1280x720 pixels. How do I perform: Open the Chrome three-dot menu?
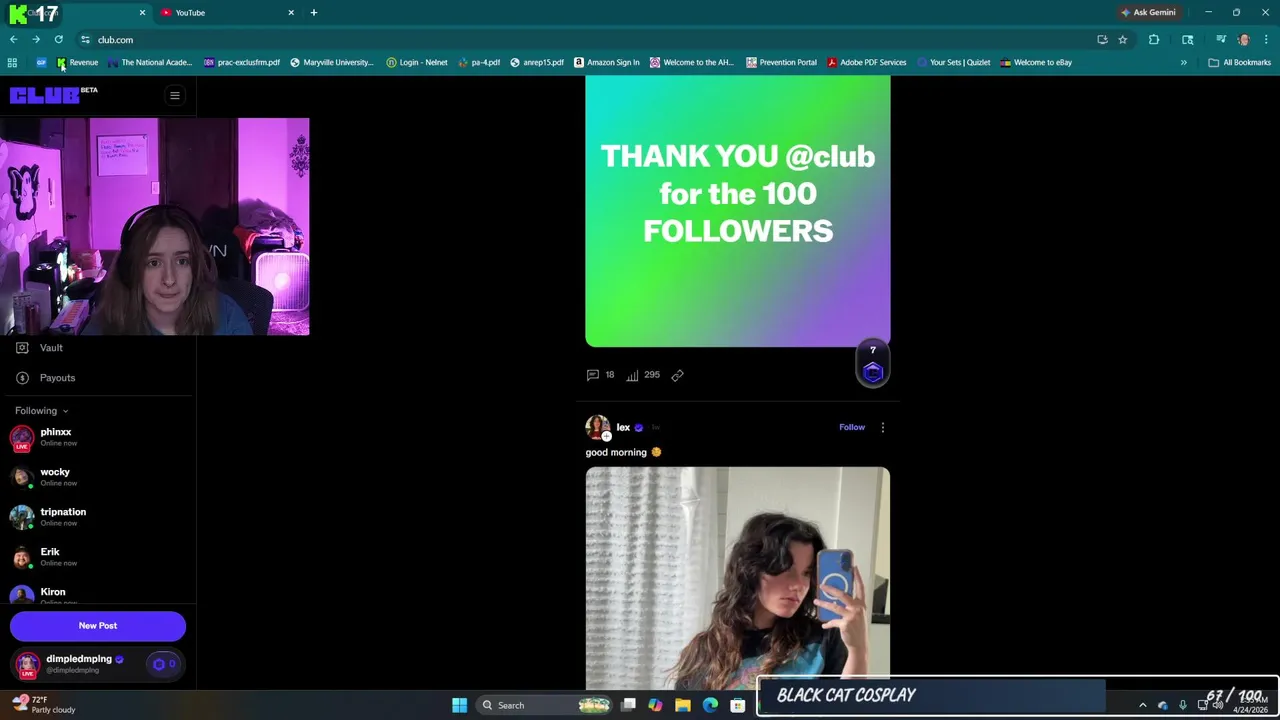1266,40
